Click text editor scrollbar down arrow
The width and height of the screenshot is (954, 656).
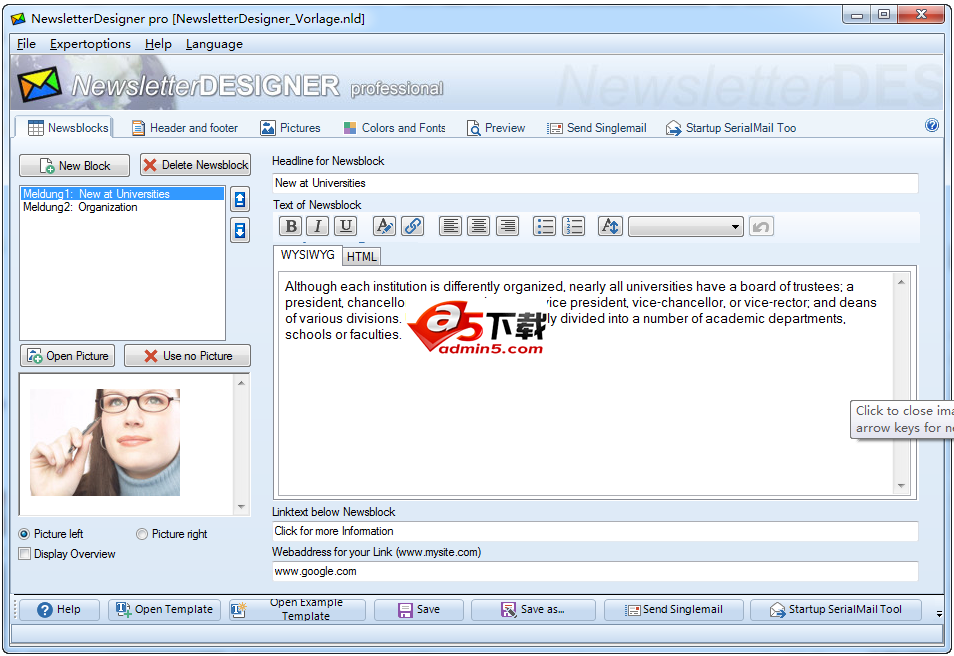pyautogui.click(x=901, y=486)
